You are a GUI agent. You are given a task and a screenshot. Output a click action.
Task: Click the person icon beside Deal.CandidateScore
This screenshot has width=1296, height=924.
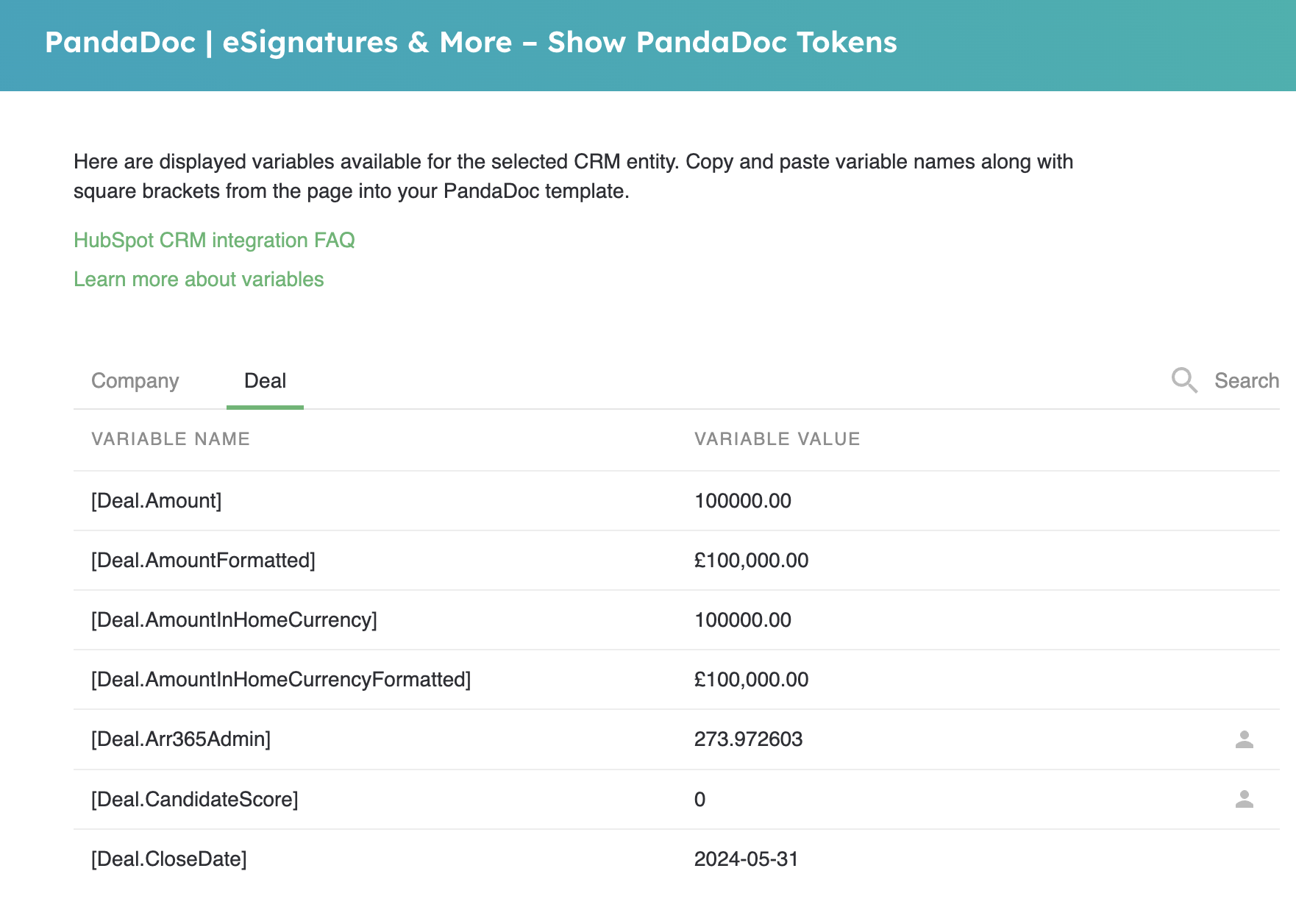[1245, 799]
